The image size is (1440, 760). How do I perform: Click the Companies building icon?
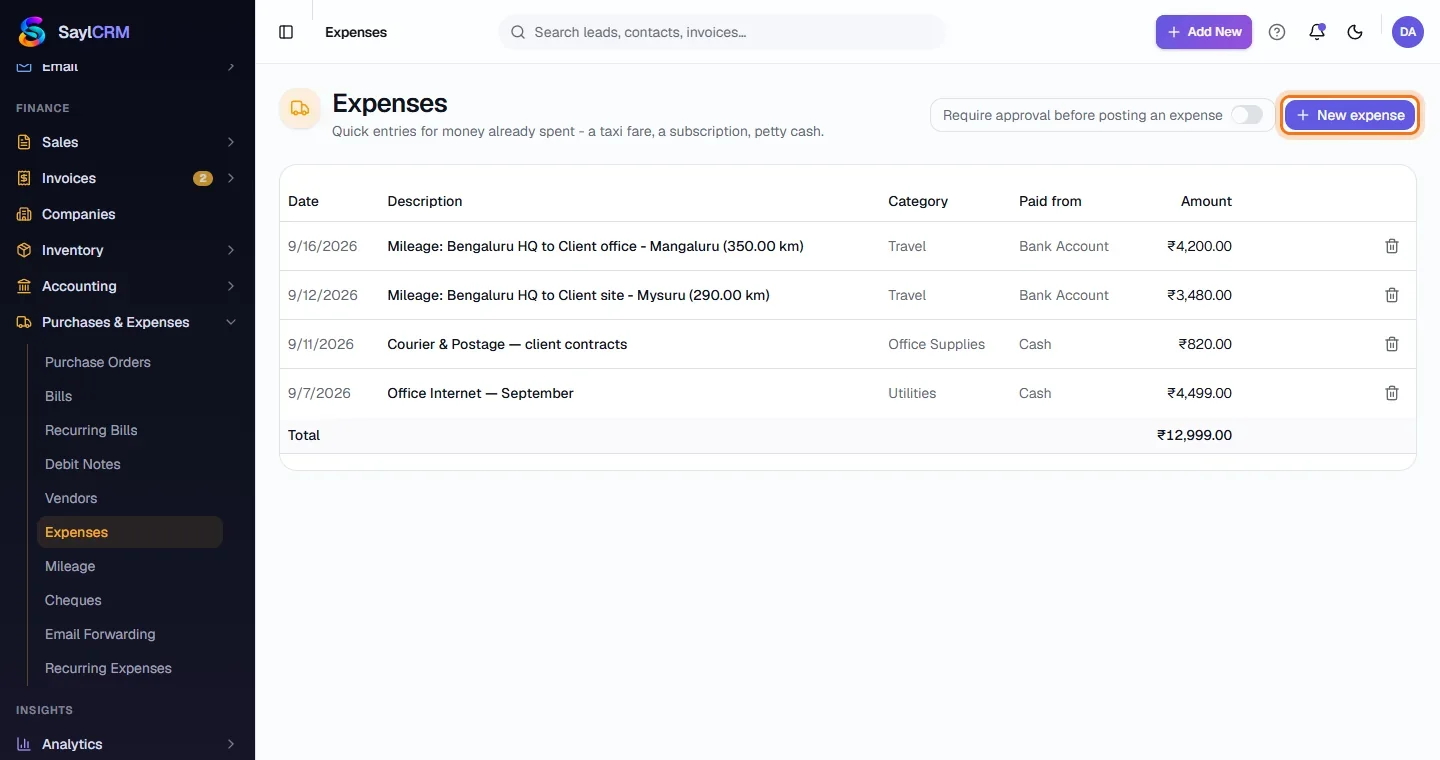pos(24,214)
